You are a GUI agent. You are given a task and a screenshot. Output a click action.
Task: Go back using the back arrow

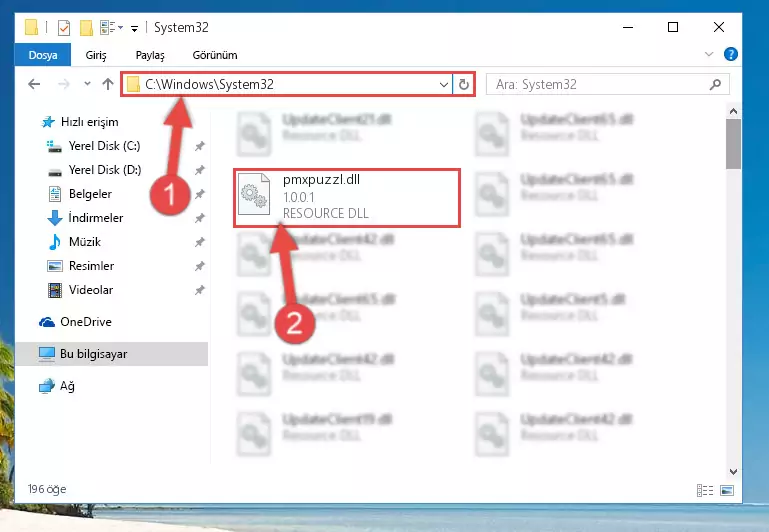click(x=34, y=84)
